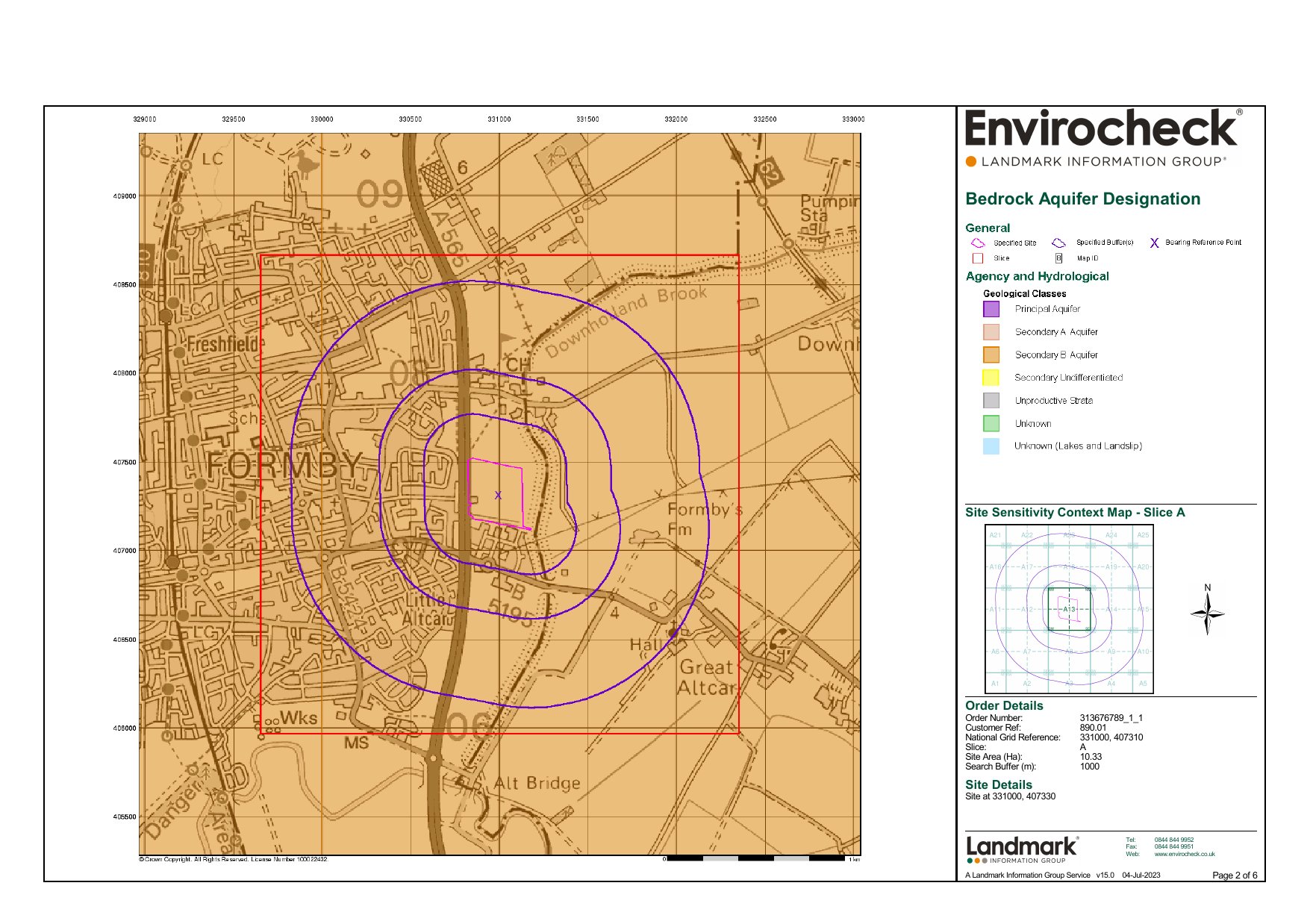Click the Envirocheck logo
1310x924 pixels.
click(x=1102, y=129)
